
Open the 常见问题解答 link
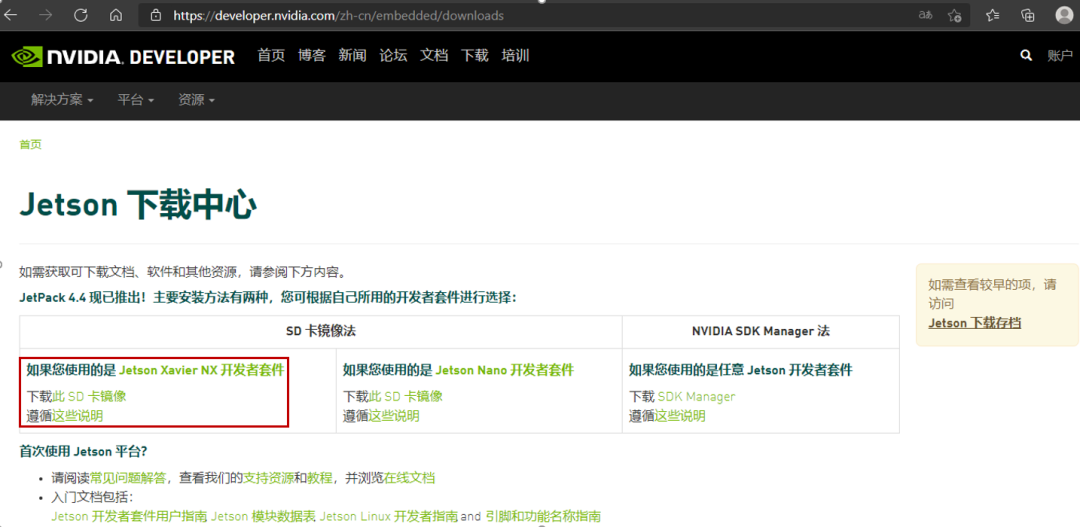click(x=130, y=478)
